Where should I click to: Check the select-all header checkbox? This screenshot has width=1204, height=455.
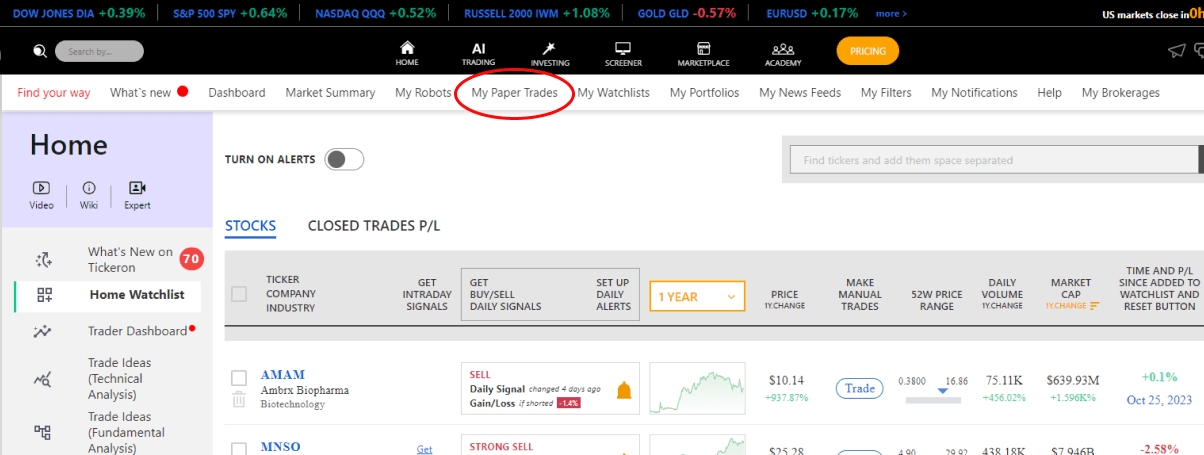point(239,294)
